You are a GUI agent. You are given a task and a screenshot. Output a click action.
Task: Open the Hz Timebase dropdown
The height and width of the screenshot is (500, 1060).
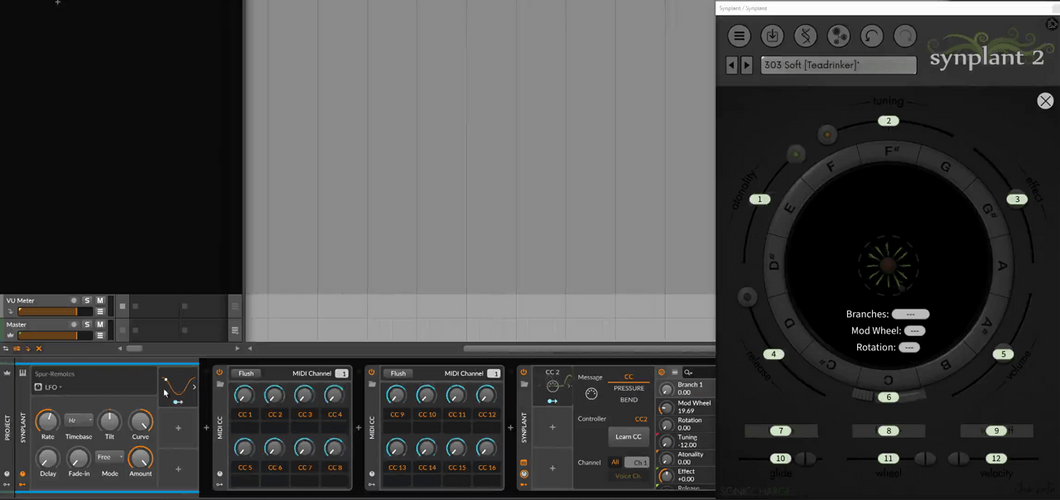coord(77,420)
